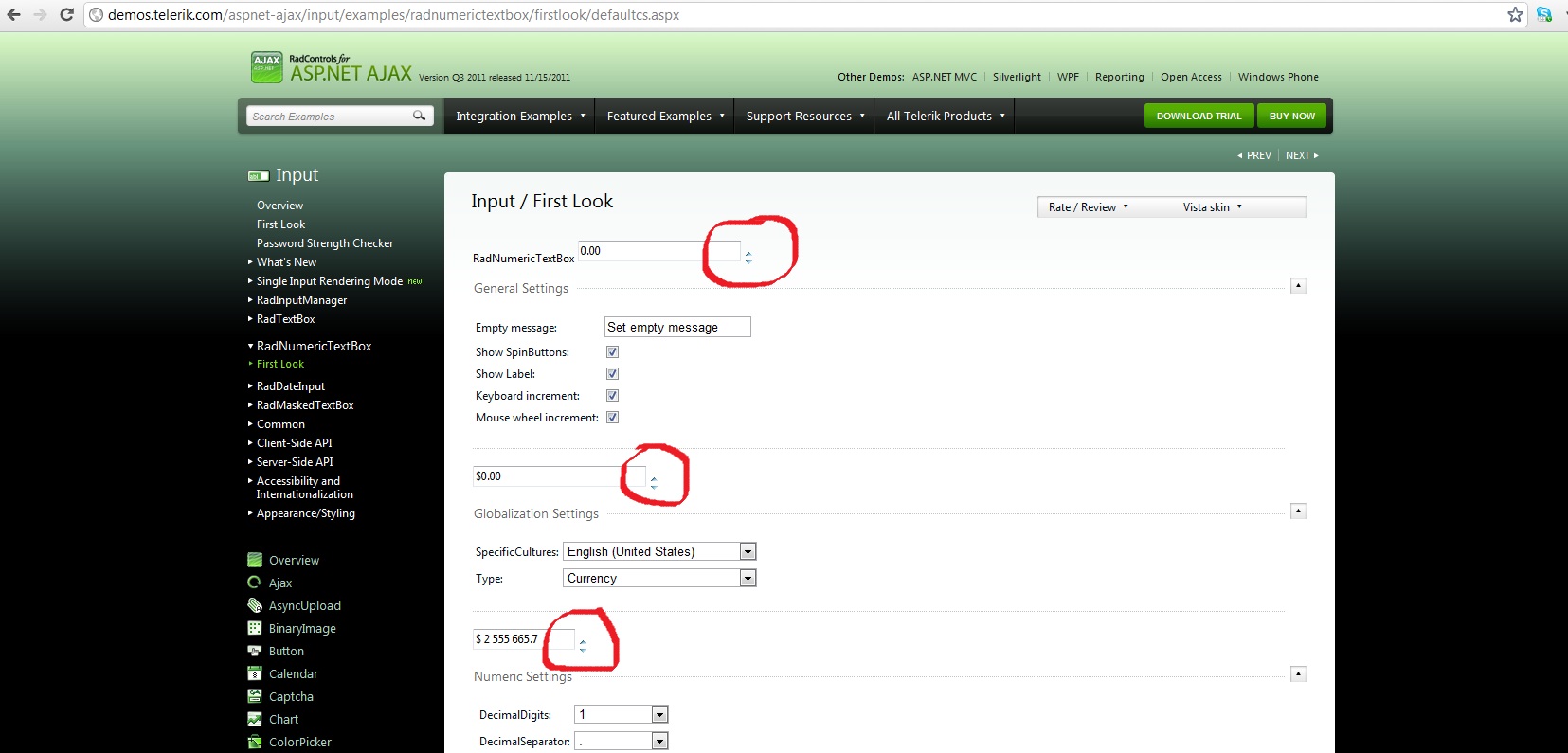
Task: Open the Vista skin chooser dropdown
Action: click(x=1213, y=207)
